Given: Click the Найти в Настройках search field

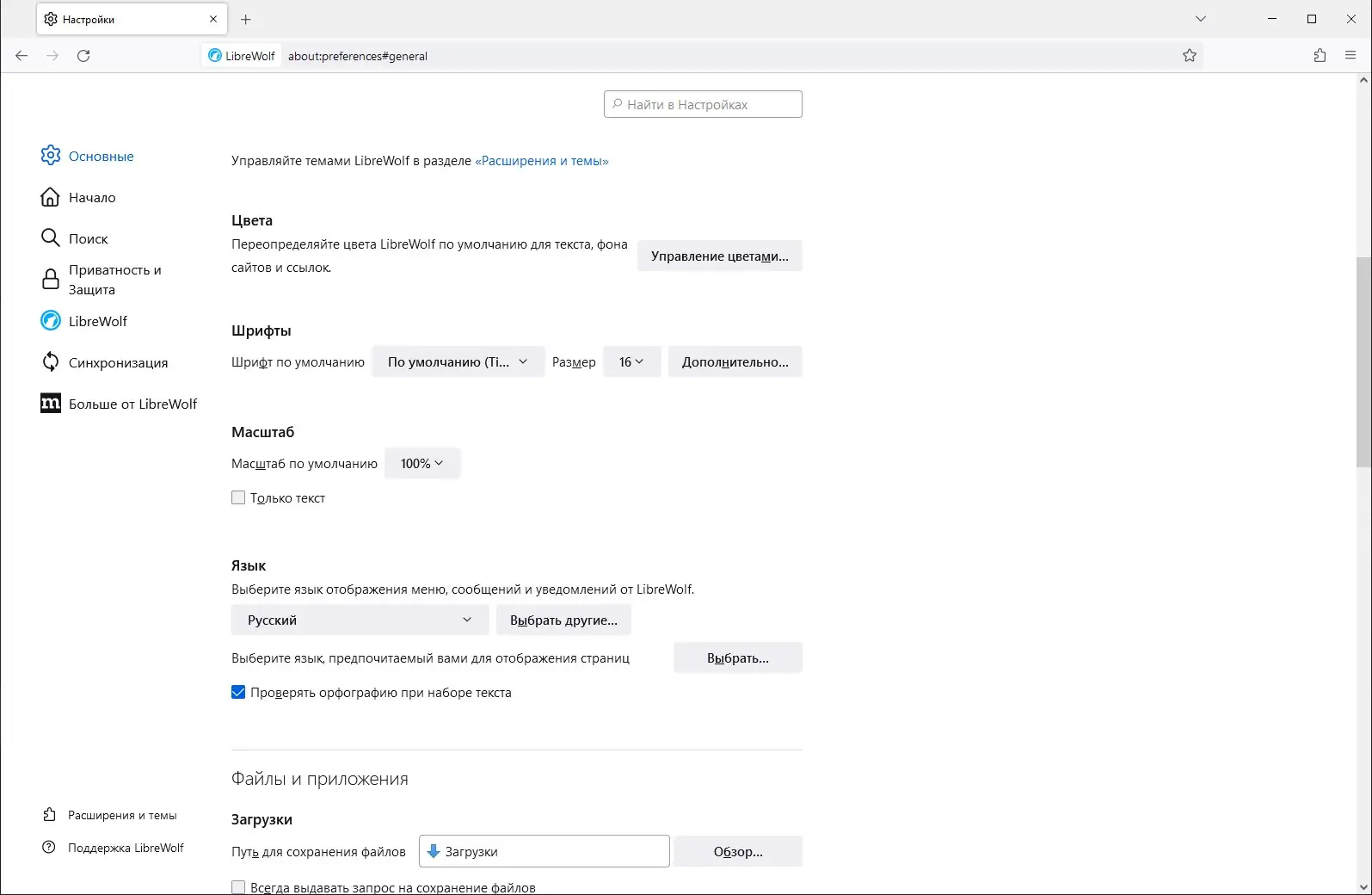Looking at the screenshot, I should pyautogui.click(x=704, y=104).
